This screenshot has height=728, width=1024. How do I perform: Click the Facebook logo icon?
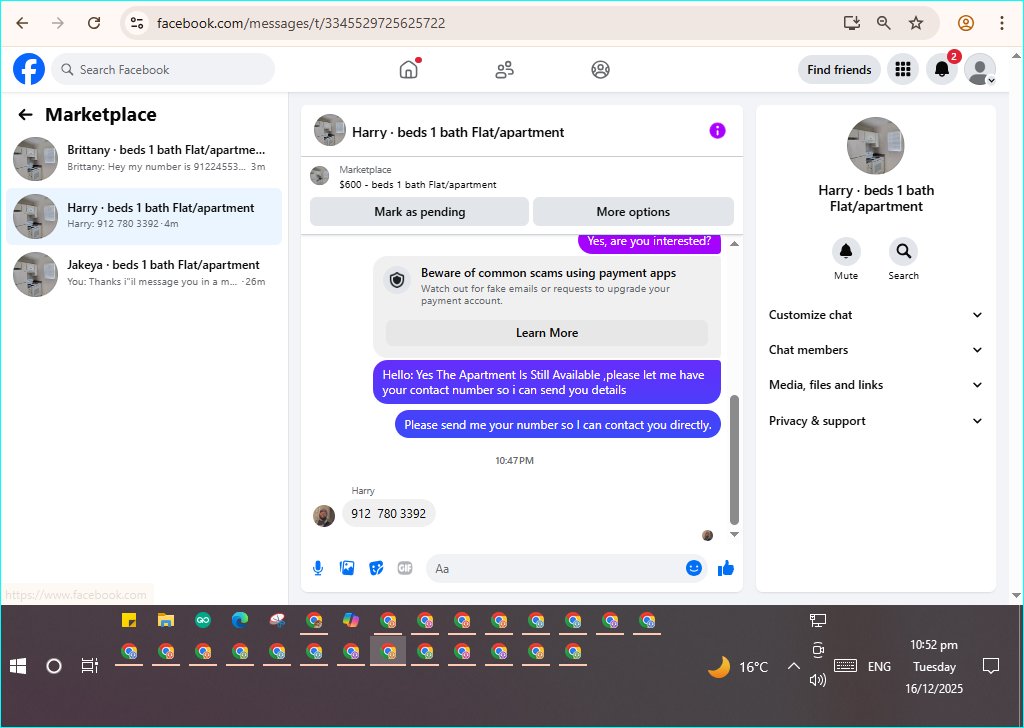pos(29,69)
